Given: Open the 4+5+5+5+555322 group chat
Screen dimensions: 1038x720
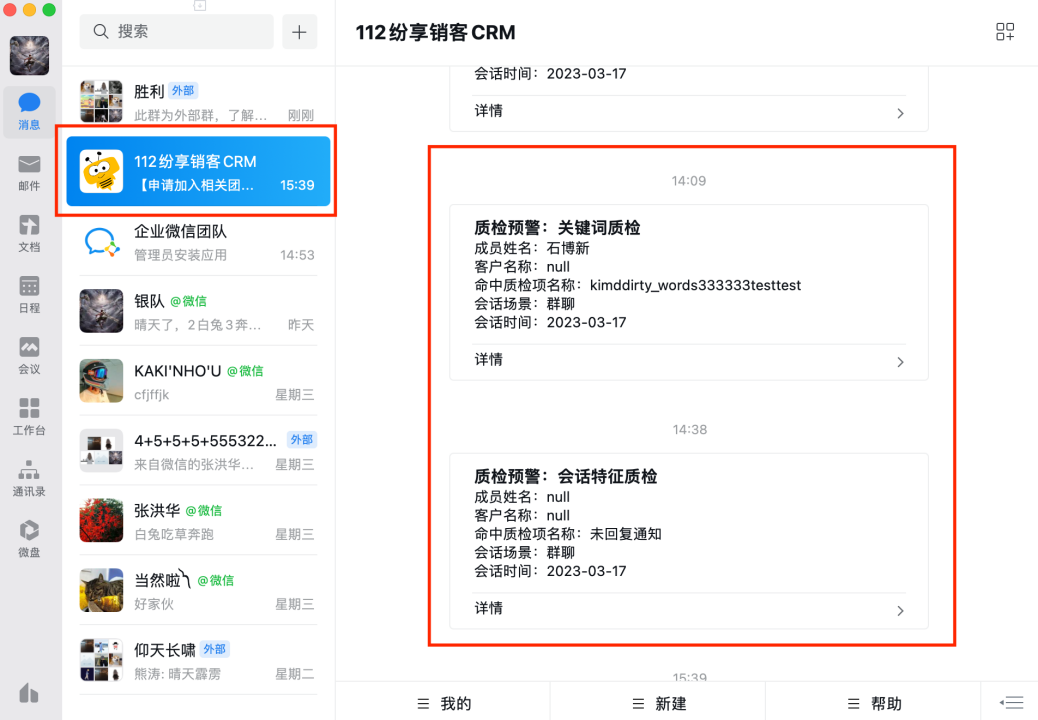Looking at the screenshot, I should point(198,451).
